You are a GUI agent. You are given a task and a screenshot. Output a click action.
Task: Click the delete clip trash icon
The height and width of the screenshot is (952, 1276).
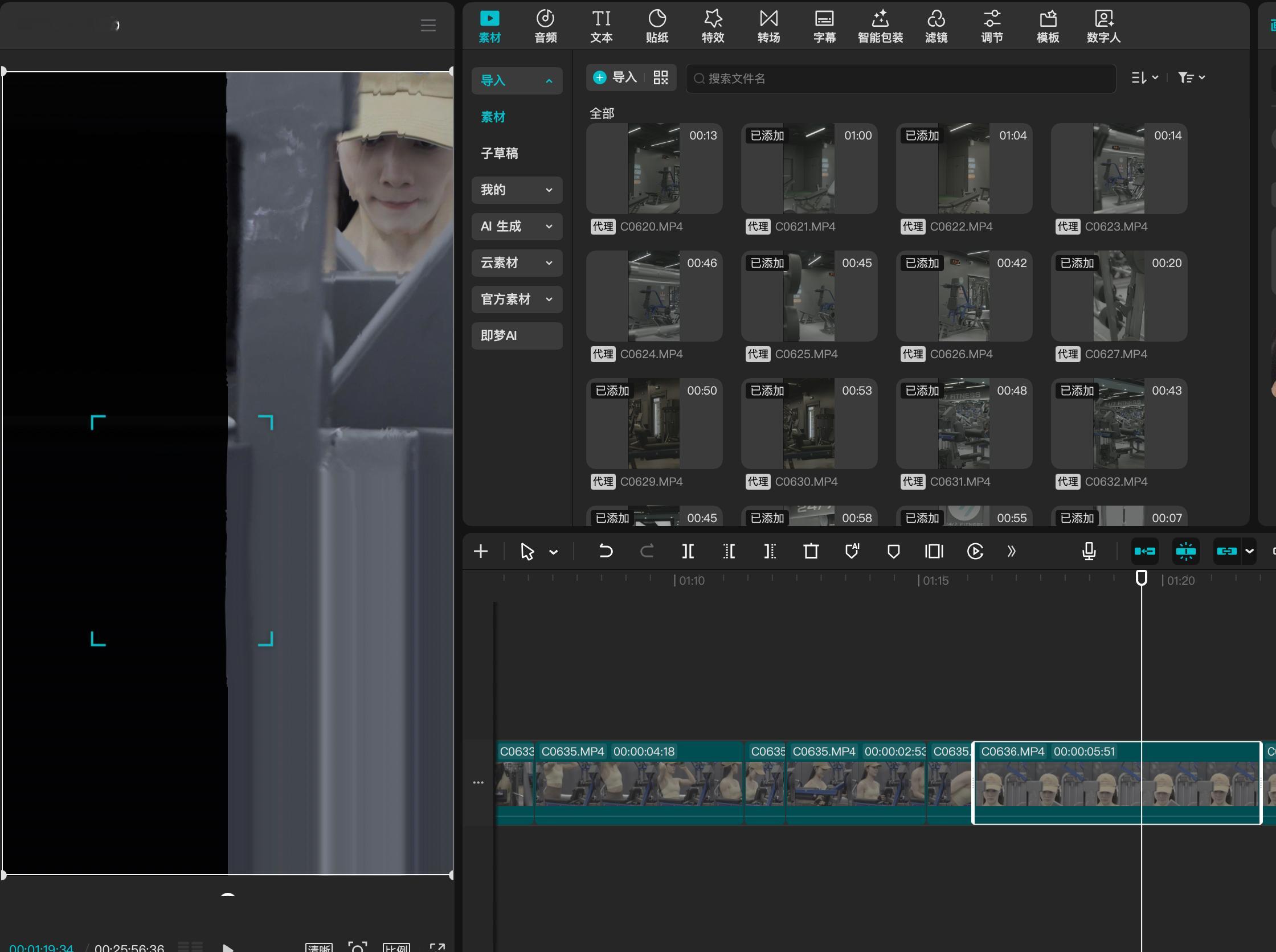pyautogui.click(x=811, y=552)
